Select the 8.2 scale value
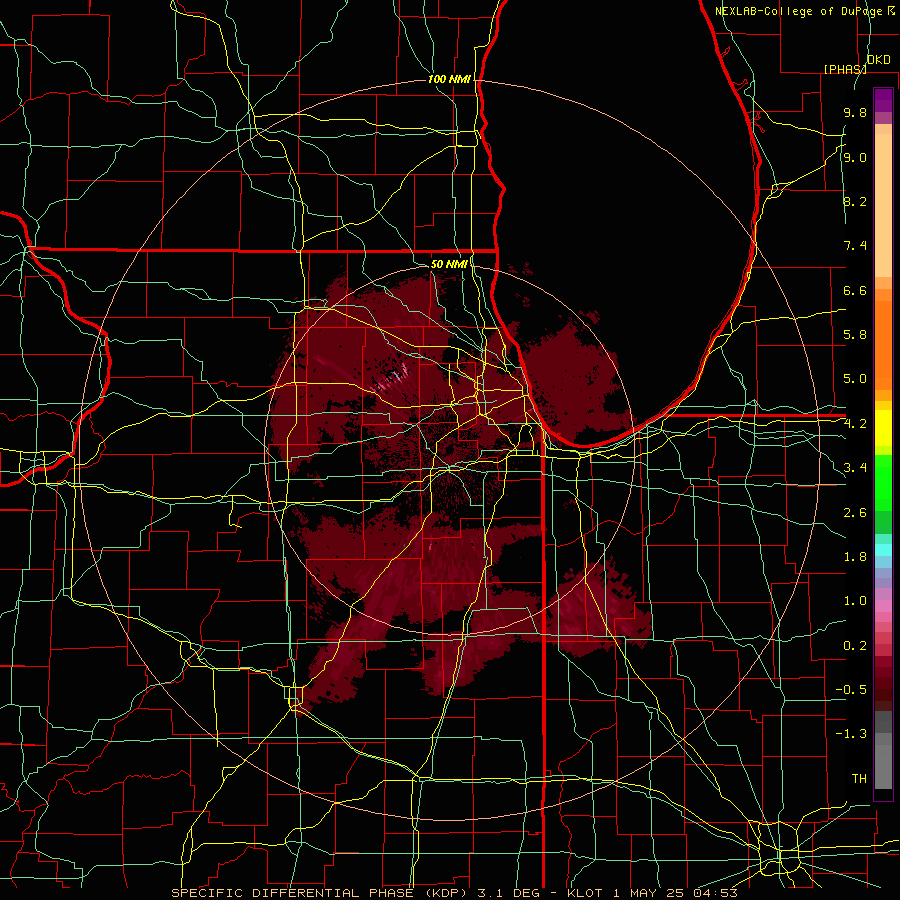The image size is (900, 900). pos(855,202)
